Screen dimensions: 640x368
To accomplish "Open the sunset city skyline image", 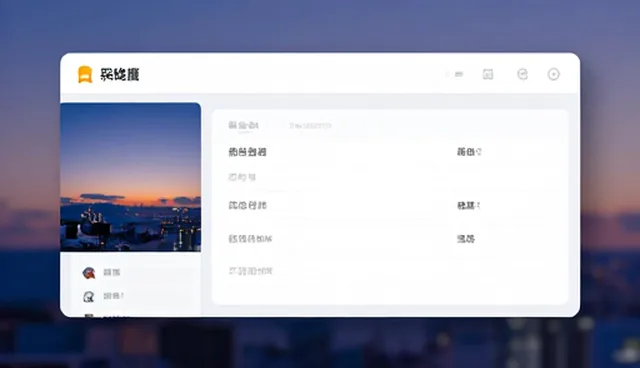I will click(131, 177).
